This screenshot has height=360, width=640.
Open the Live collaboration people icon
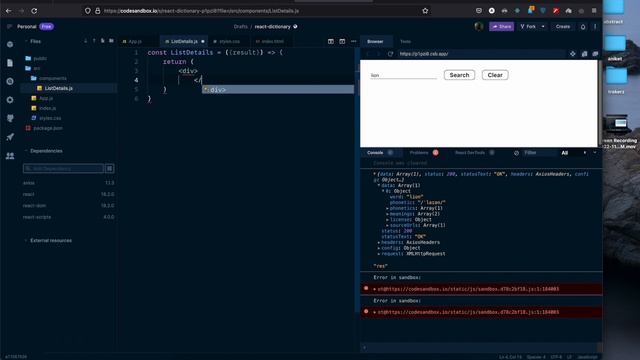(10, 156)
